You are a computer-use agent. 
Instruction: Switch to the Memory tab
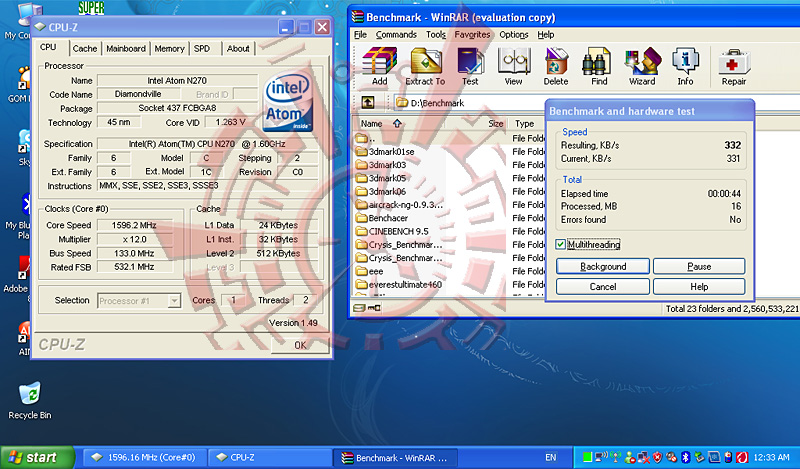tap(169, 48)
